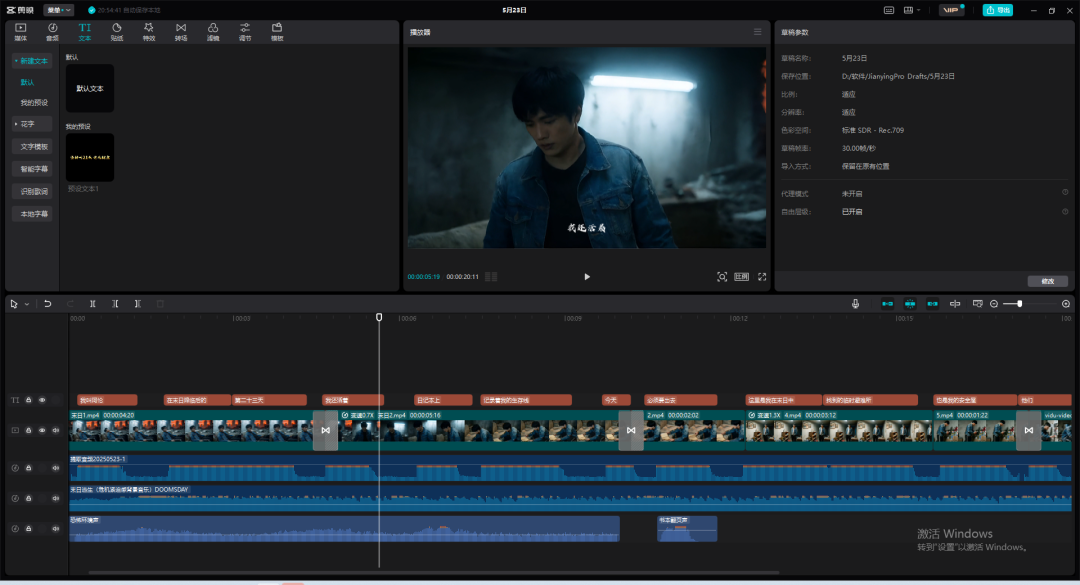This screenshot has width=1080, height=585.
Task: Hide the text track with eye icon
Action: click(x=42, y=400)
